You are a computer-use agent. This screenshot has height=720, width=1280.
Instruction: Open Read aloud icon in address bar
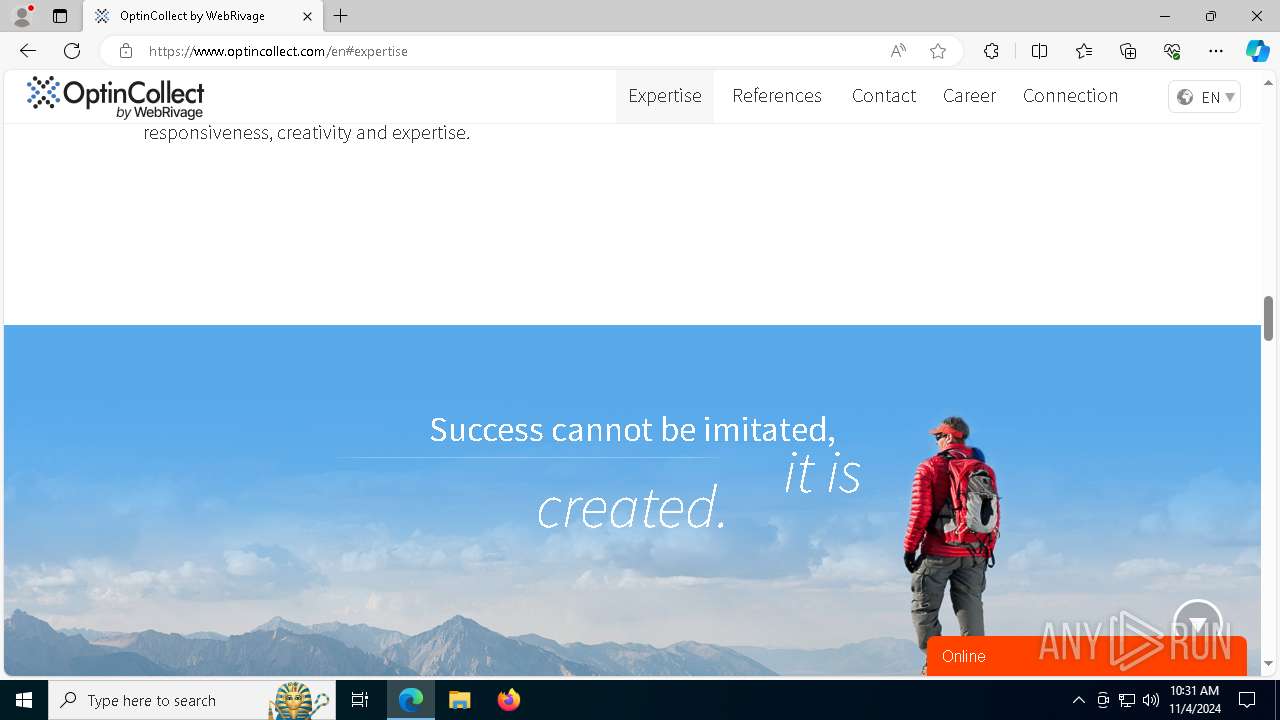click(x=898, y=51)
